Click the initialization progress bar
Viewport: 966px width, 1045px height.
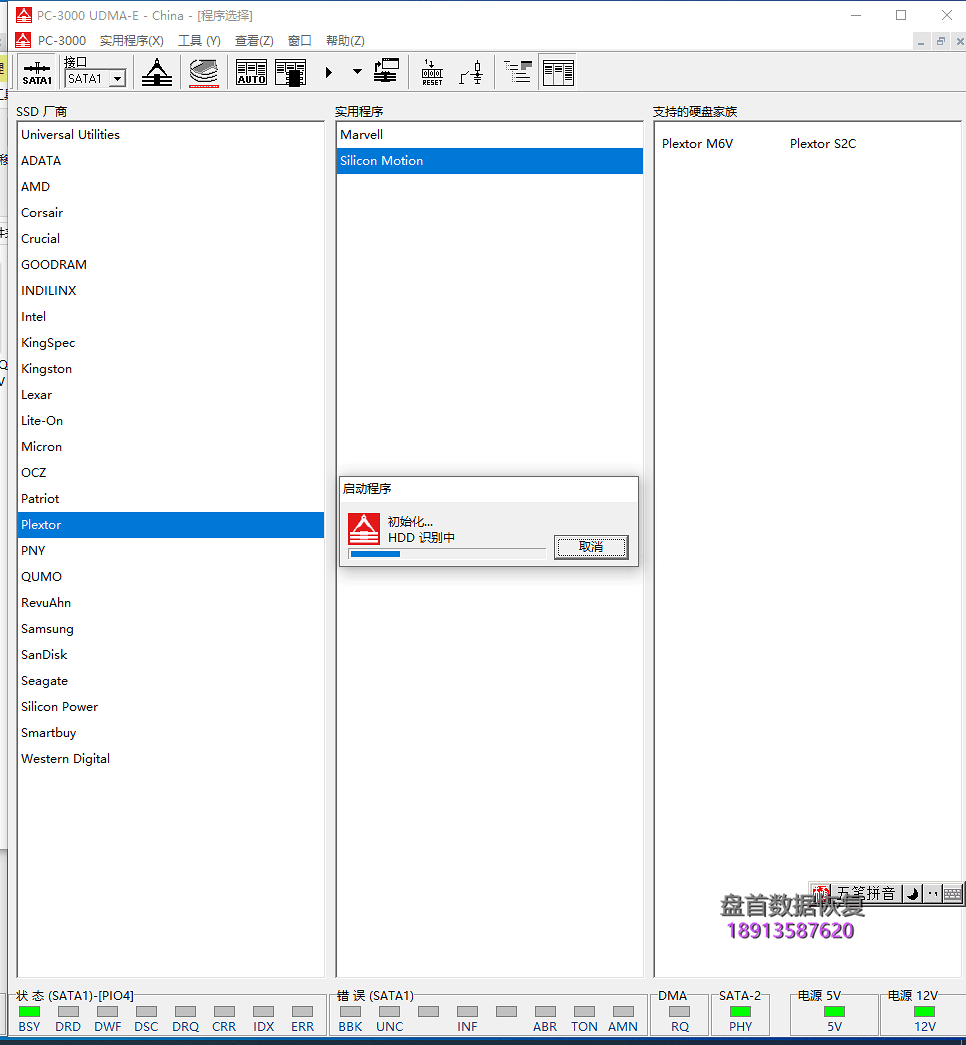click(x=447, y=554)
